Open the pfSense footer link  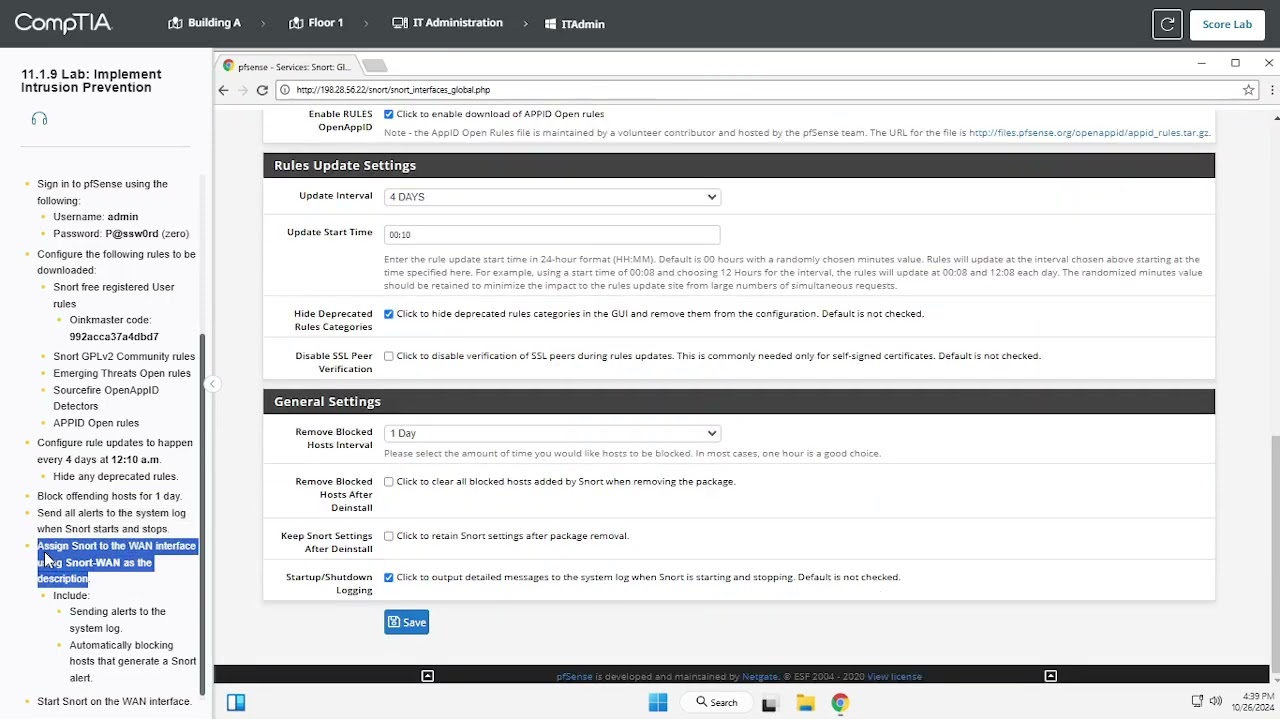point(574,677)
